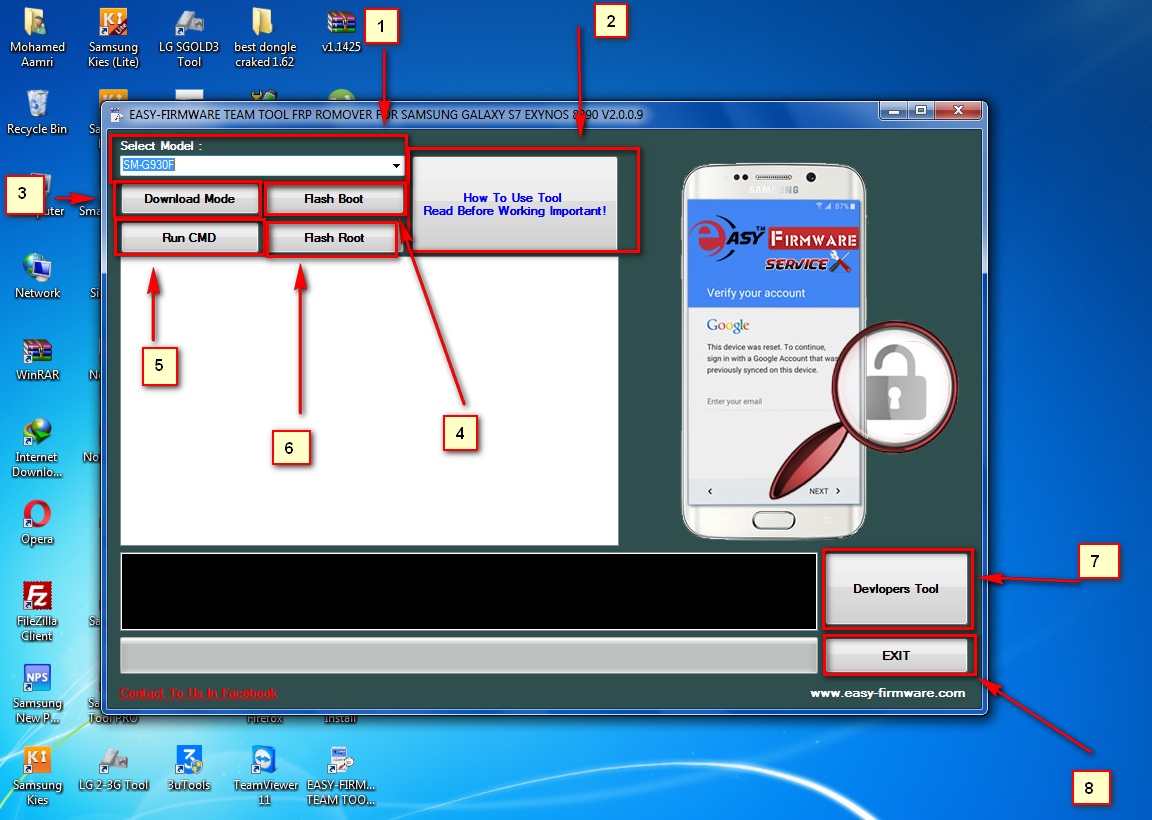Open the v1.1425 archive icon
1152x820 pixels.
[342, 31]
